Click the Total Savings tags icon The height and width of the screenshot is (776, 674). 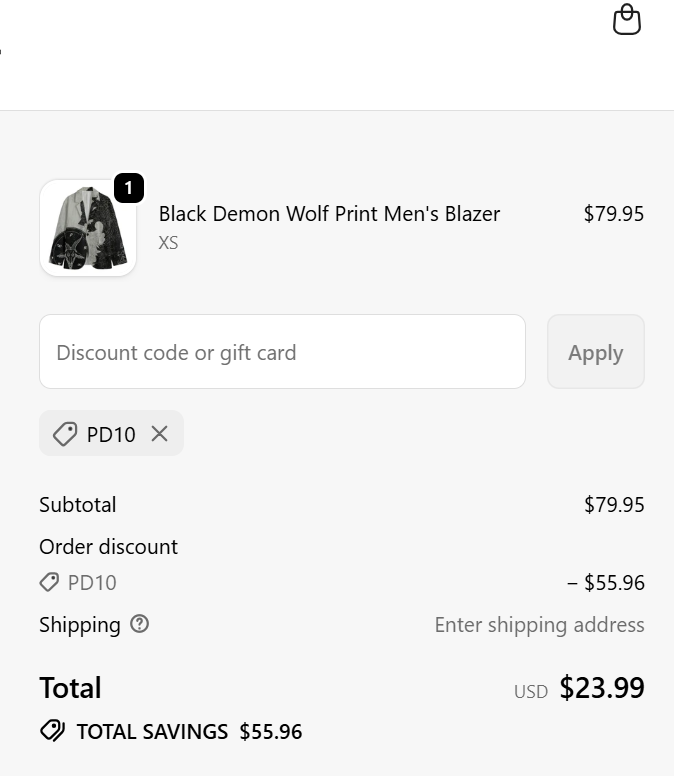(x=52, y=731)
